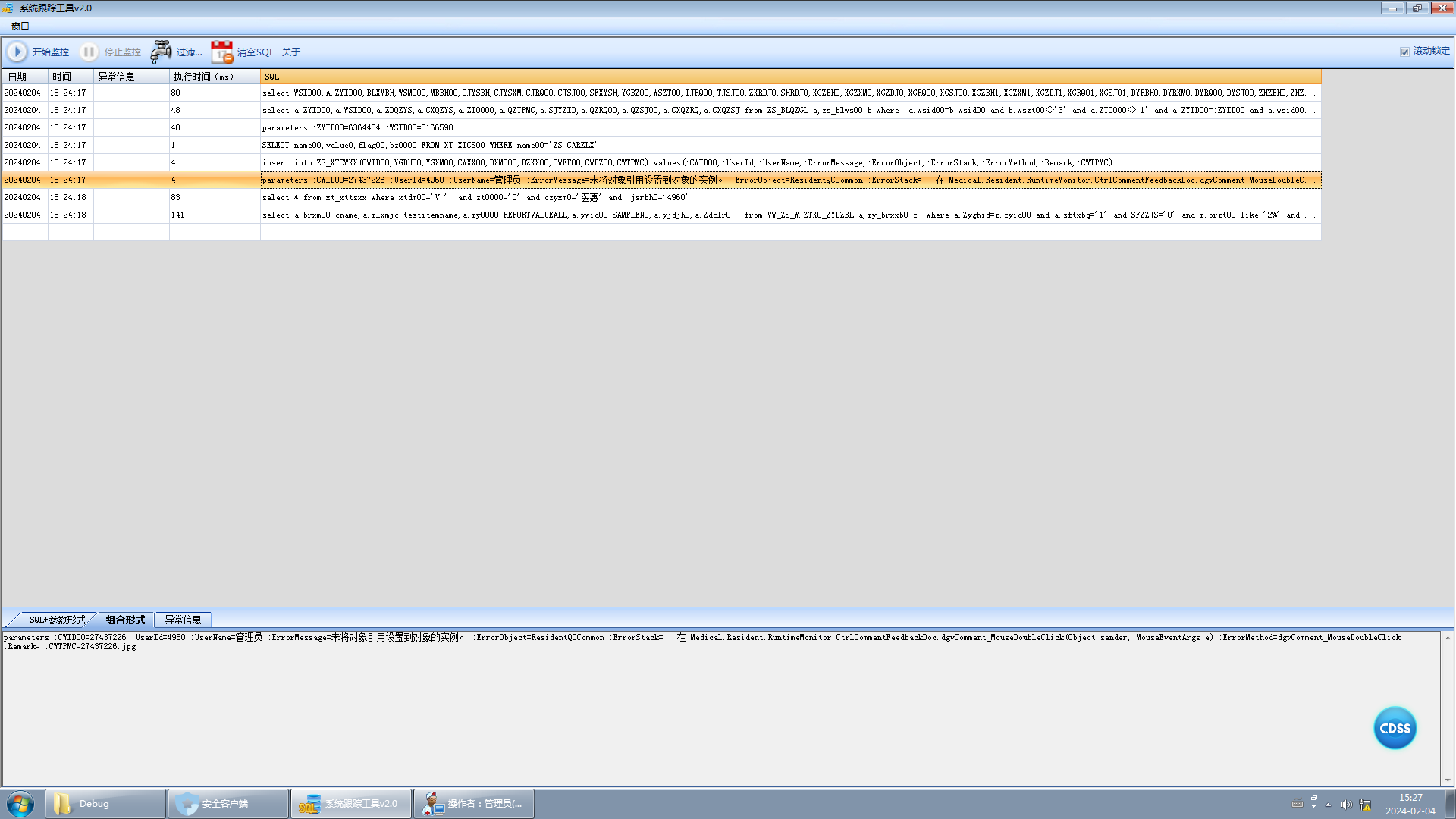
Task: Click the blue CDSS floating icon
Action: (1395, 728)
